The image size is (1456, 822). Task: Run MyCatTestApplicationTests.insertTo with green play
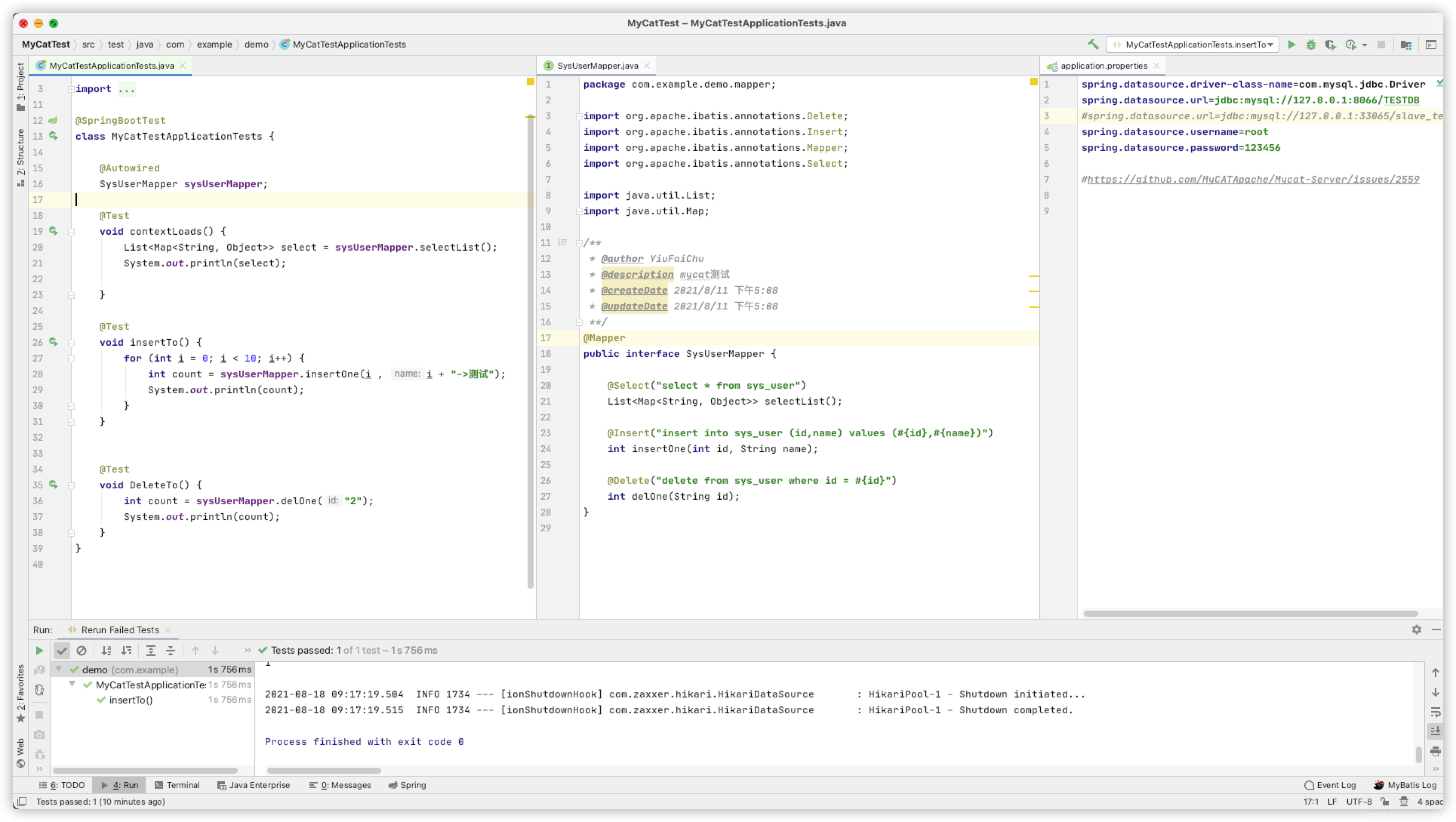click(x=1291, y=44)
